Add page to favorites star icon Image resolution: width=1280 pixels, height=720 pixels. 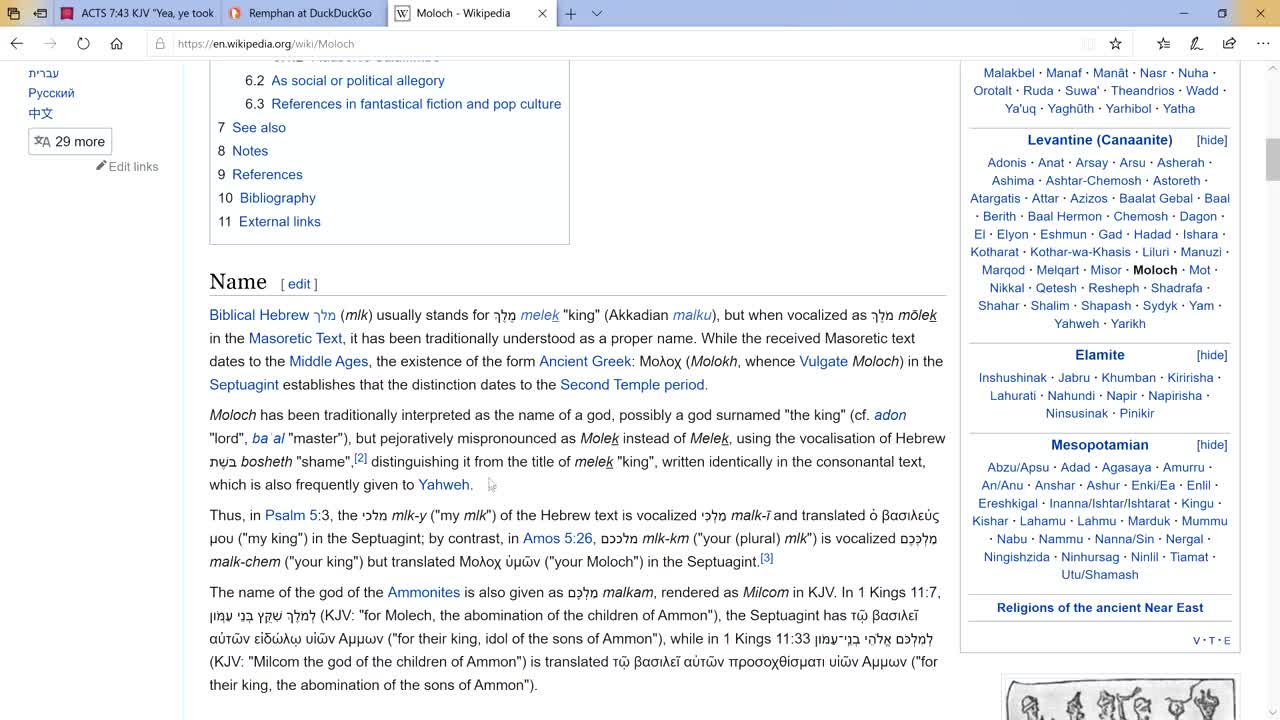1115,43
